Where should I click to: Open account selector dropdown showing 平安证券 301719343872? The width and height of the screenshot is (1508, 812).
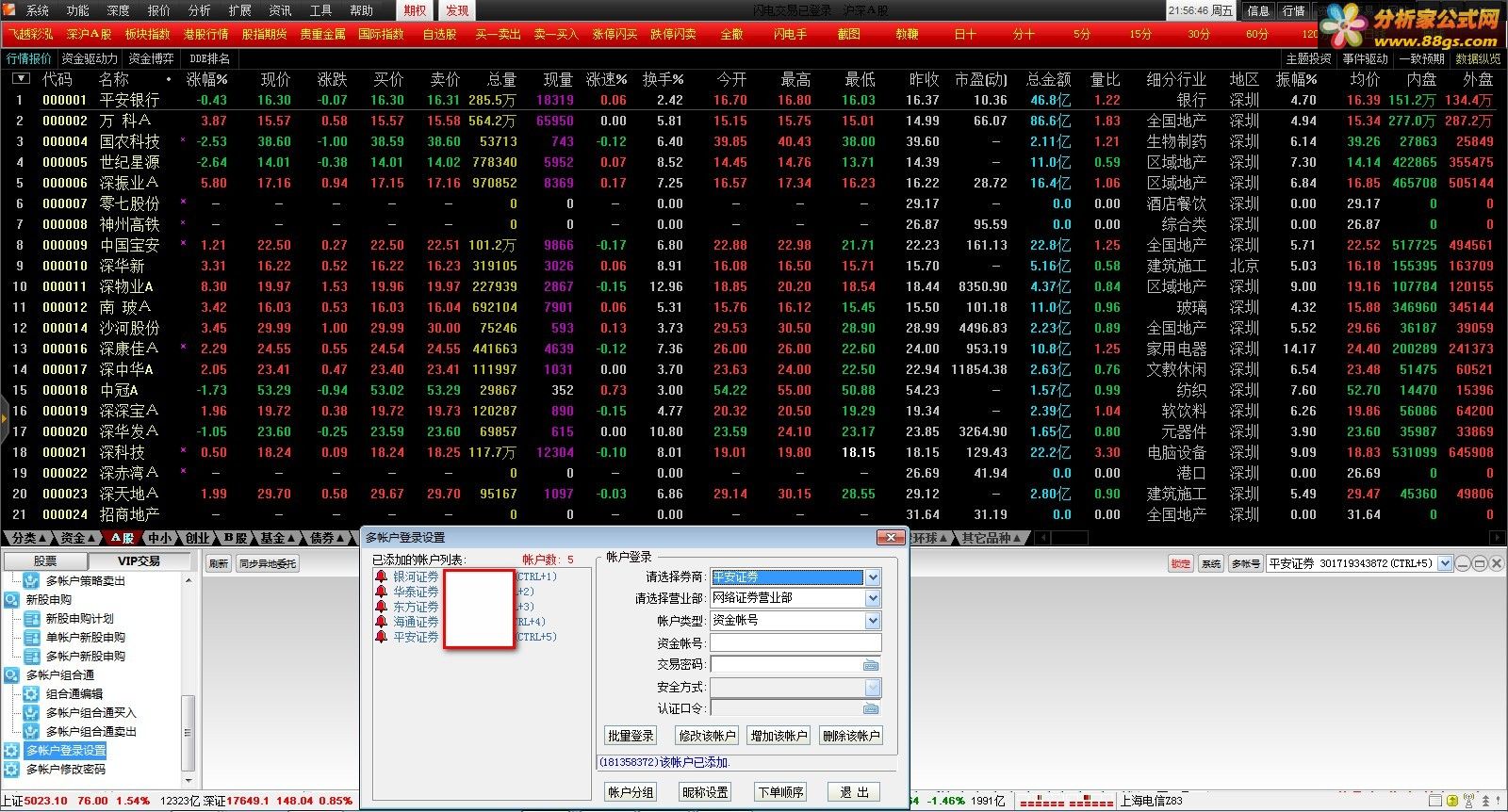click(1443, 563)
